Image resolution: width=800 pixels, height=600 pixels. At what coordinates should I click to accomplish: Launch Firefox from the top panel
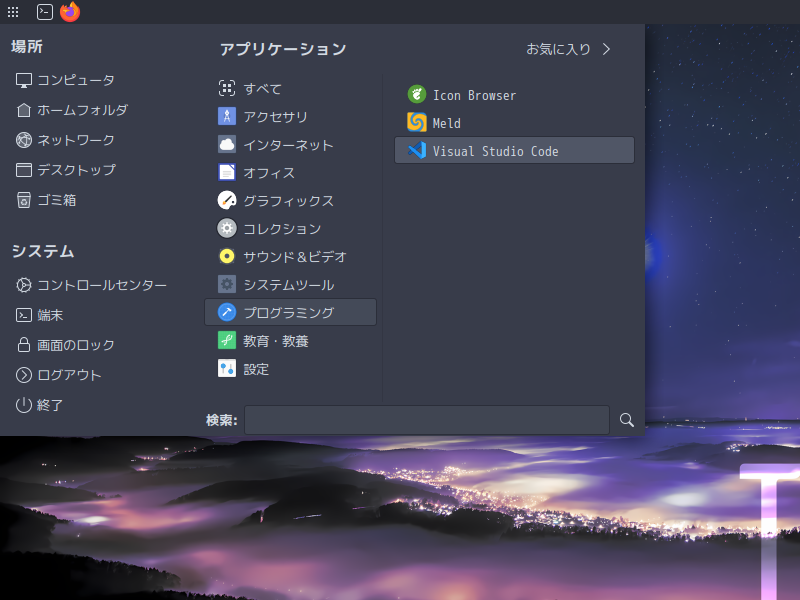(x=69, y=12)
